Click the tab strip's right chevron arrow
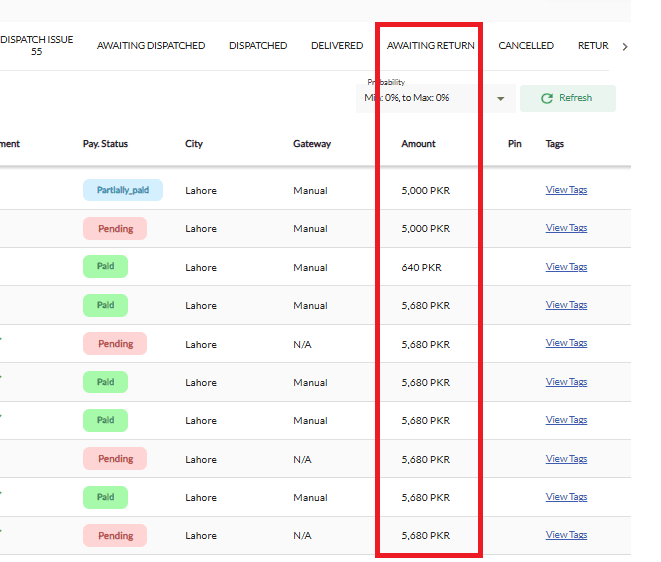Screen dimensions: 661x562 [x=625, y=47]
